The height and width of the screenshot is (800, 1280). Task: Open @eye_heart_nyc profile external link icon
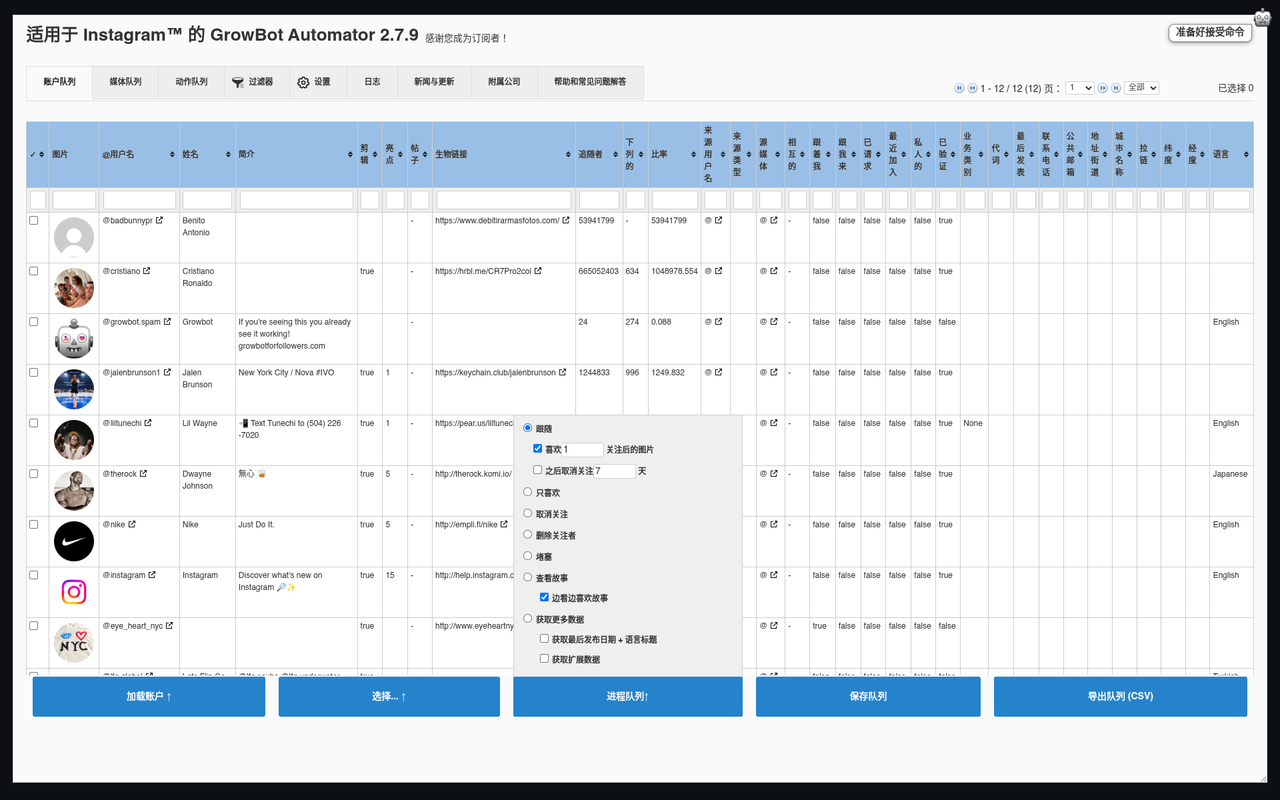point(170,626)
